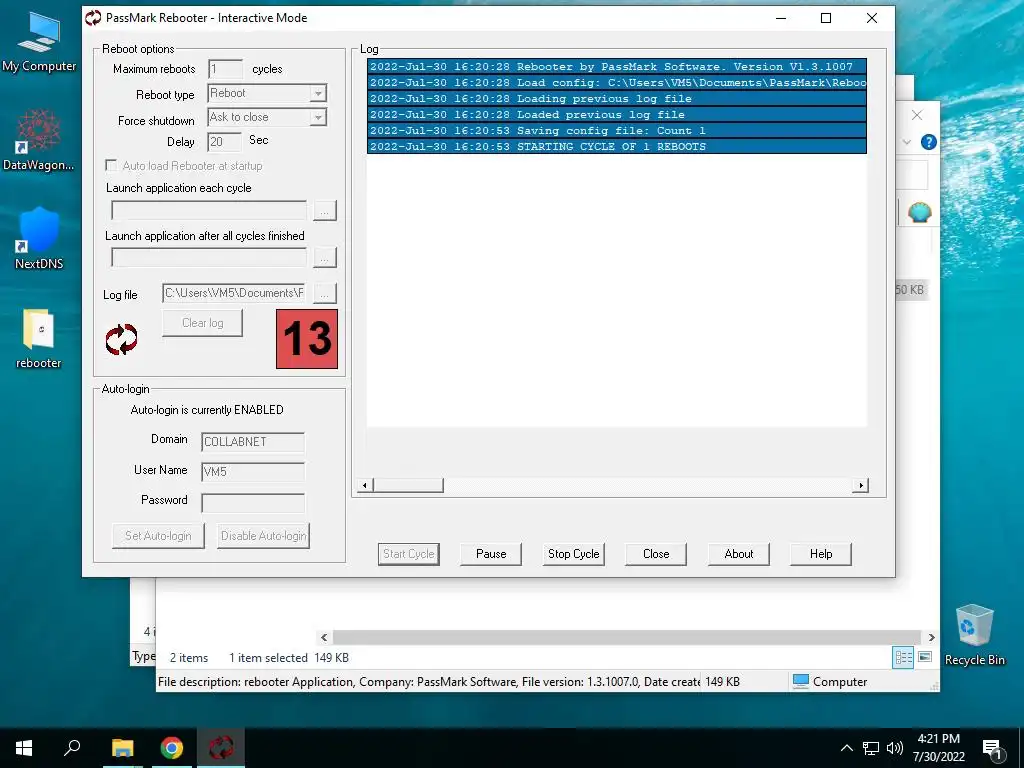
Task: Select Rebooter taskbar icon
Action: [221, 748]
